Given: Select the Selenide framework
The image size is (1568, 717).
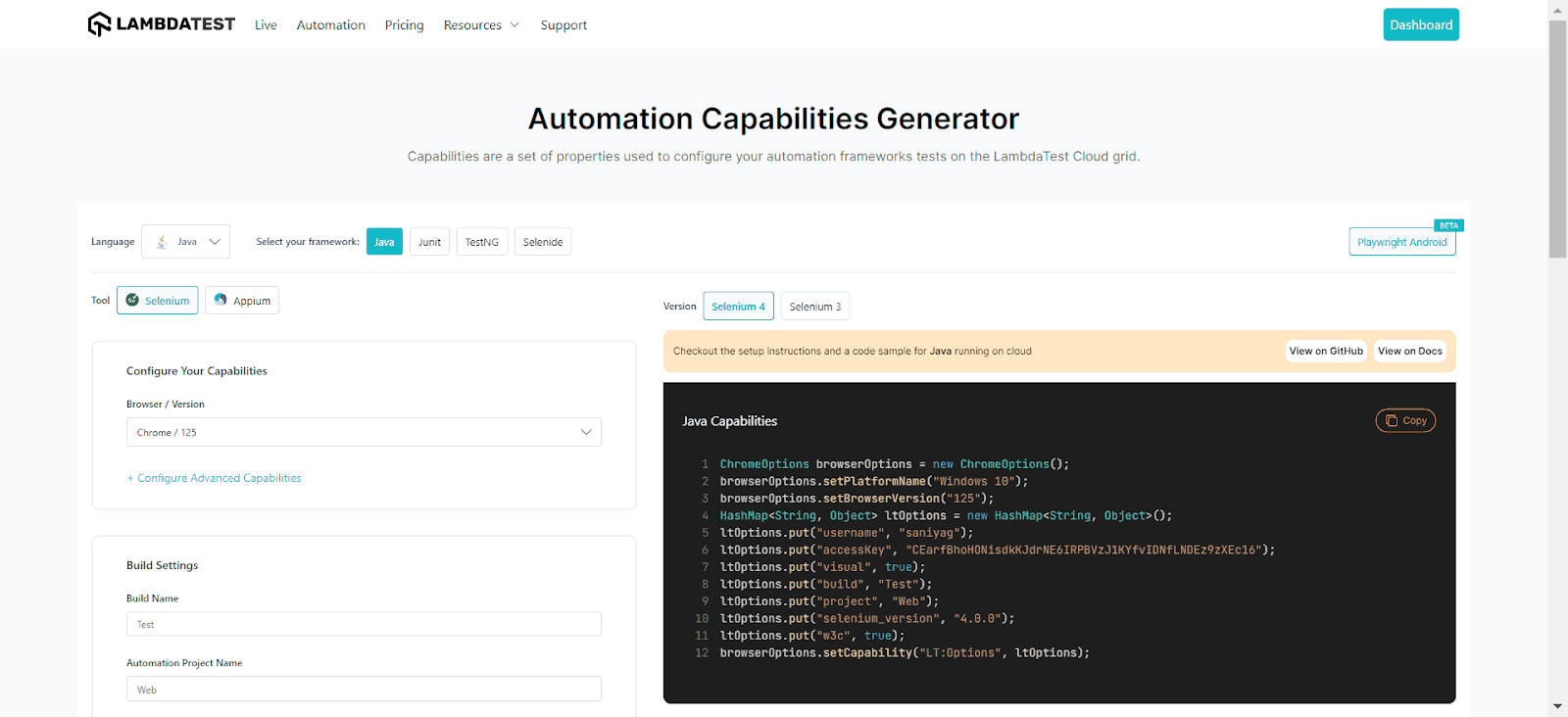Looking at the screenshot, I should coord(543,242).
